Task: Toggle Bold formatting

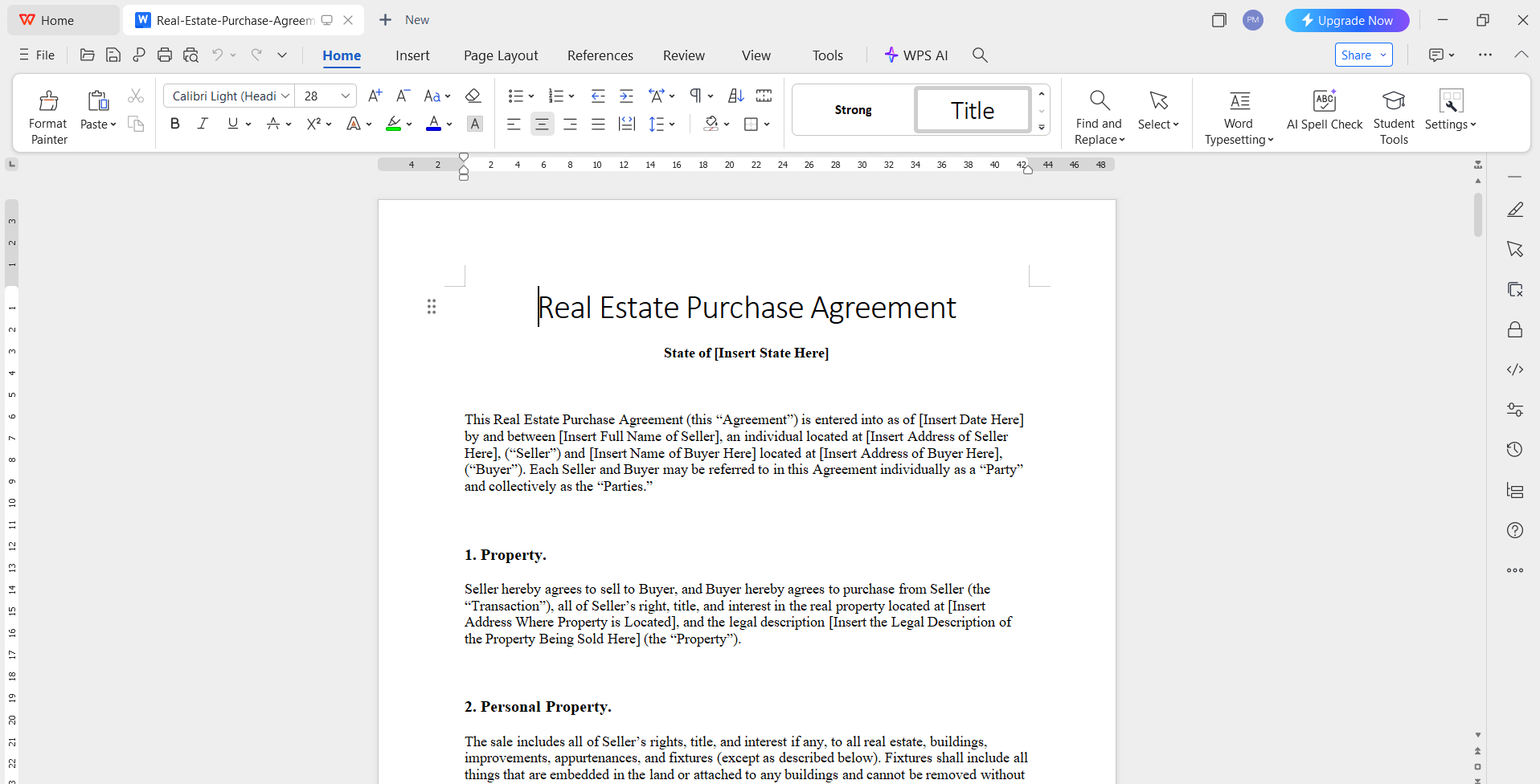Action: click(x=175, y=124)
